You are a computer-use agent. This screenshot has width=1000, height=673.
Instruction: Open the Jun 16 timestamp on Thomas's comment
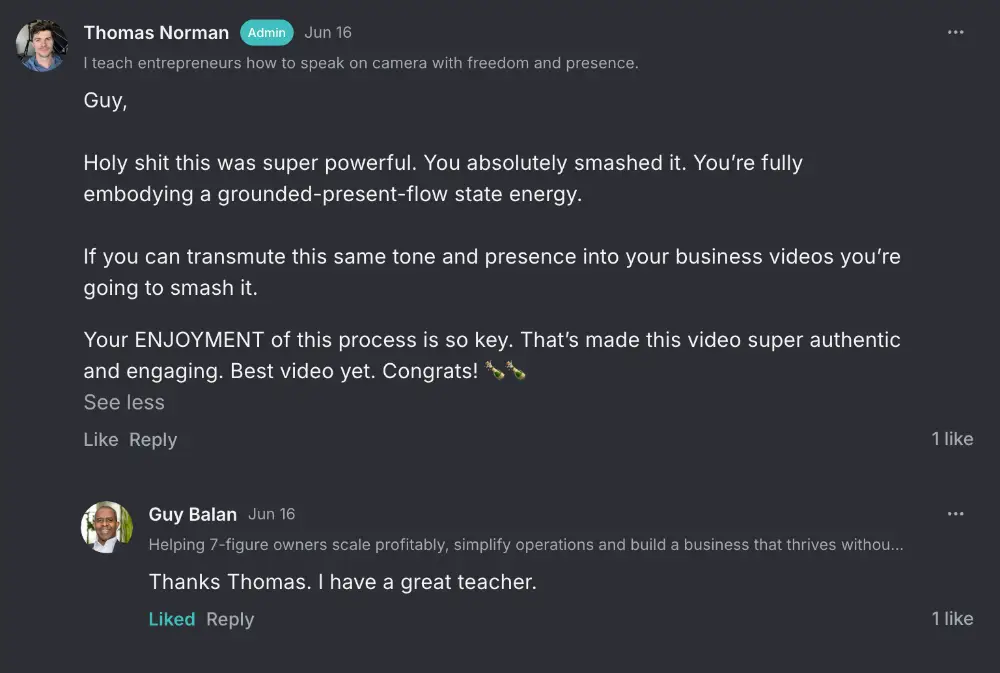[x=328, y=33]
